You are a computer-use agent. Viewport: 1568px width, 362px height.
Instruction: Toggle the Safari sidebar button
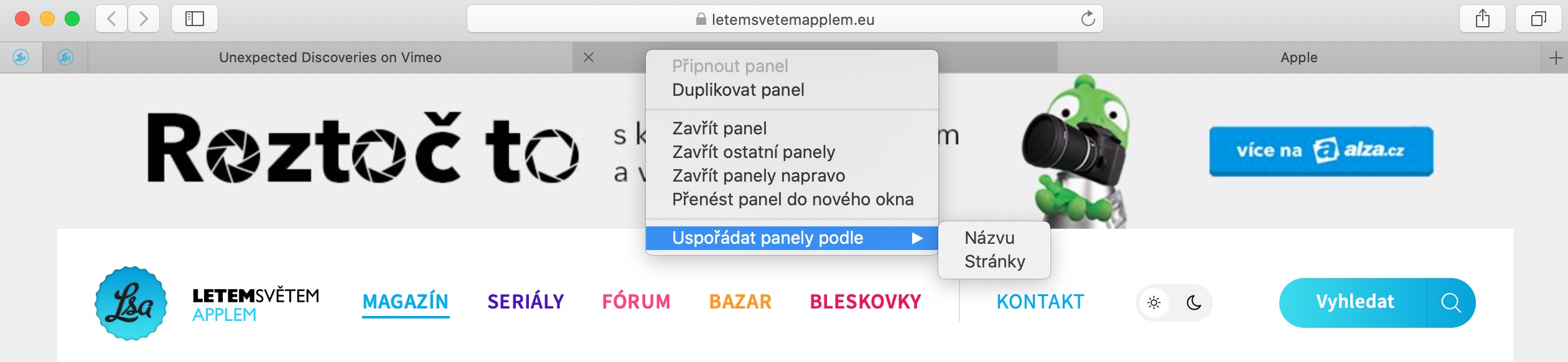tap(194, 19)
